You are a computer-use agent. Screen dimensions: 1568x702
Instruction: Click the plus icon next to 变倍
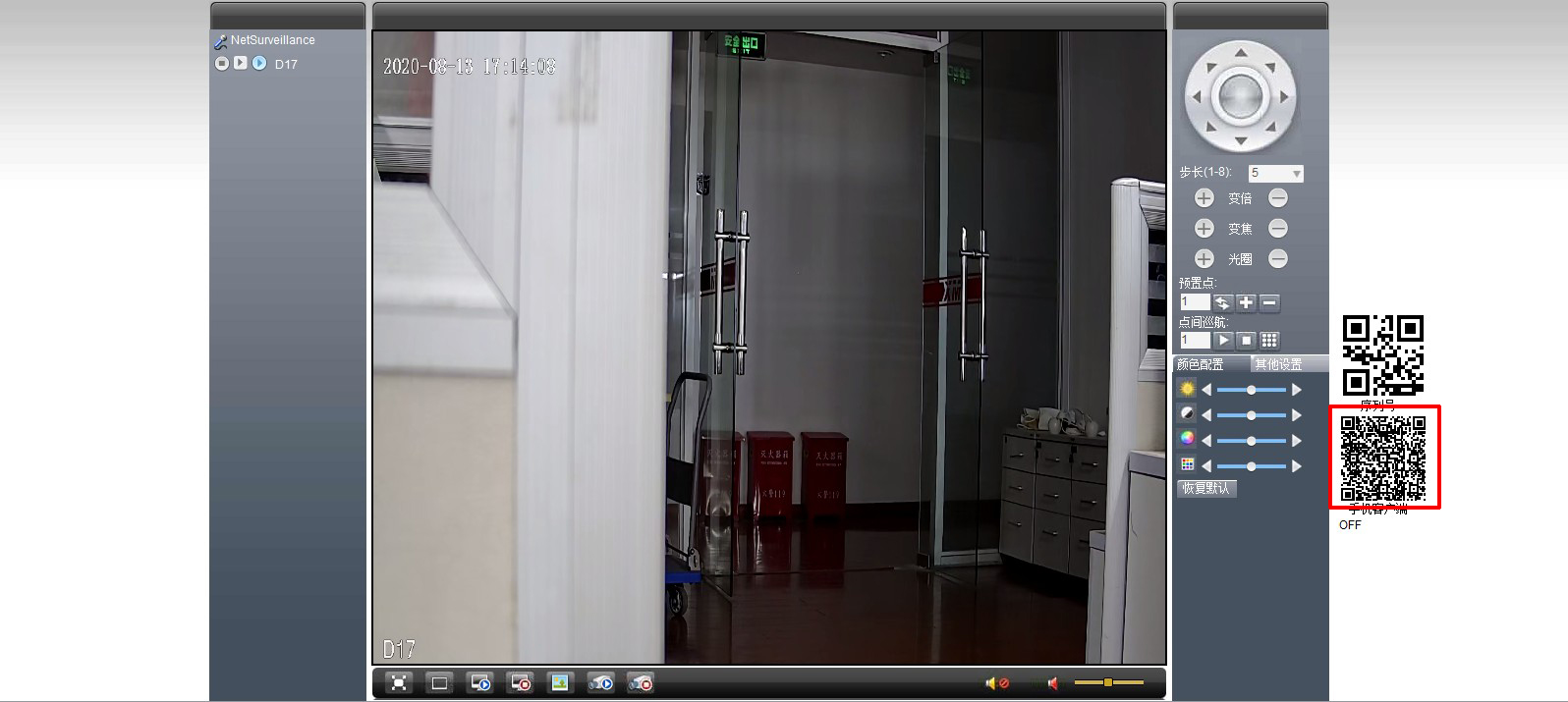(x=1204, y=198)
